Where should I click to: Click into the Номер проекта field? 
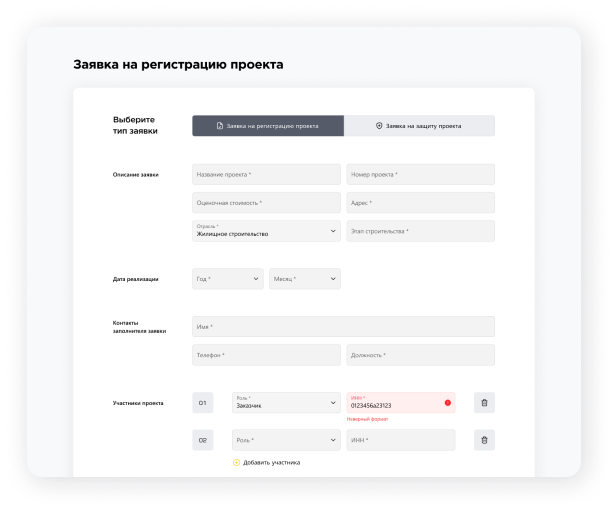click(x=420, y=175)
